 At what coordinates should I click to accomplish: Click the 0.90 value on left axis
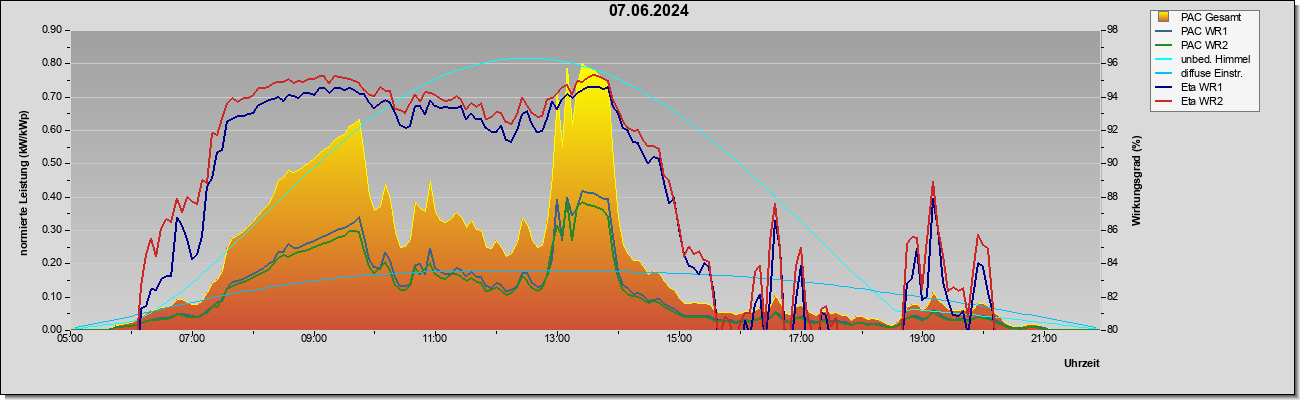point(52,30)
